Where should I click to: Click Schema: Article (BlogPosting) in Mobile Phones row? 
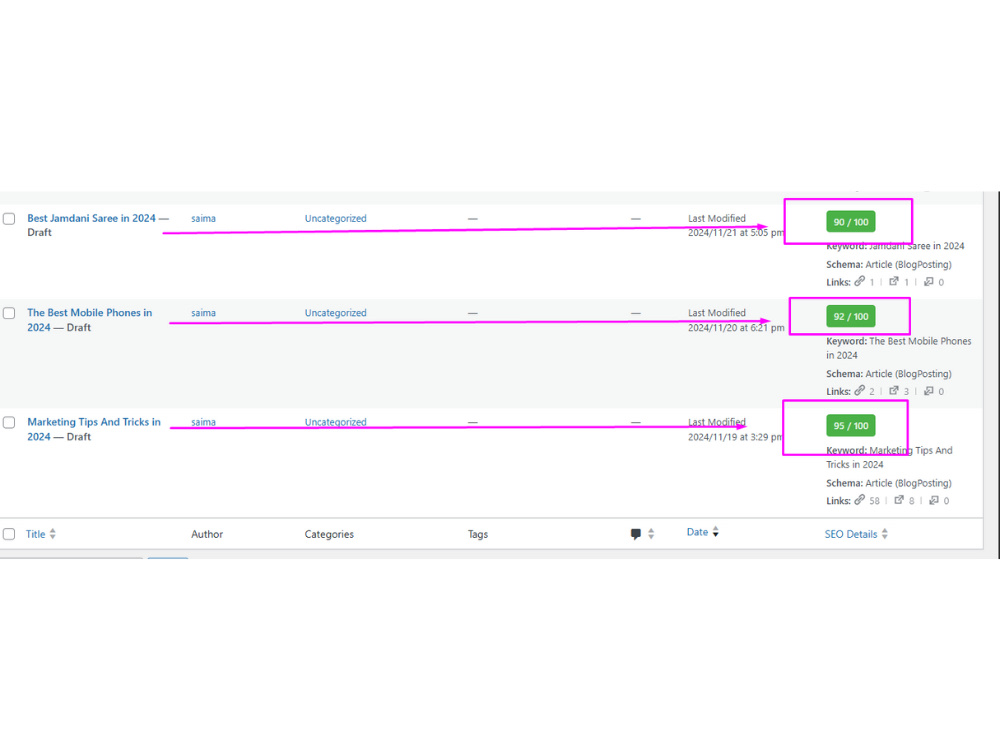click(889, 374)
